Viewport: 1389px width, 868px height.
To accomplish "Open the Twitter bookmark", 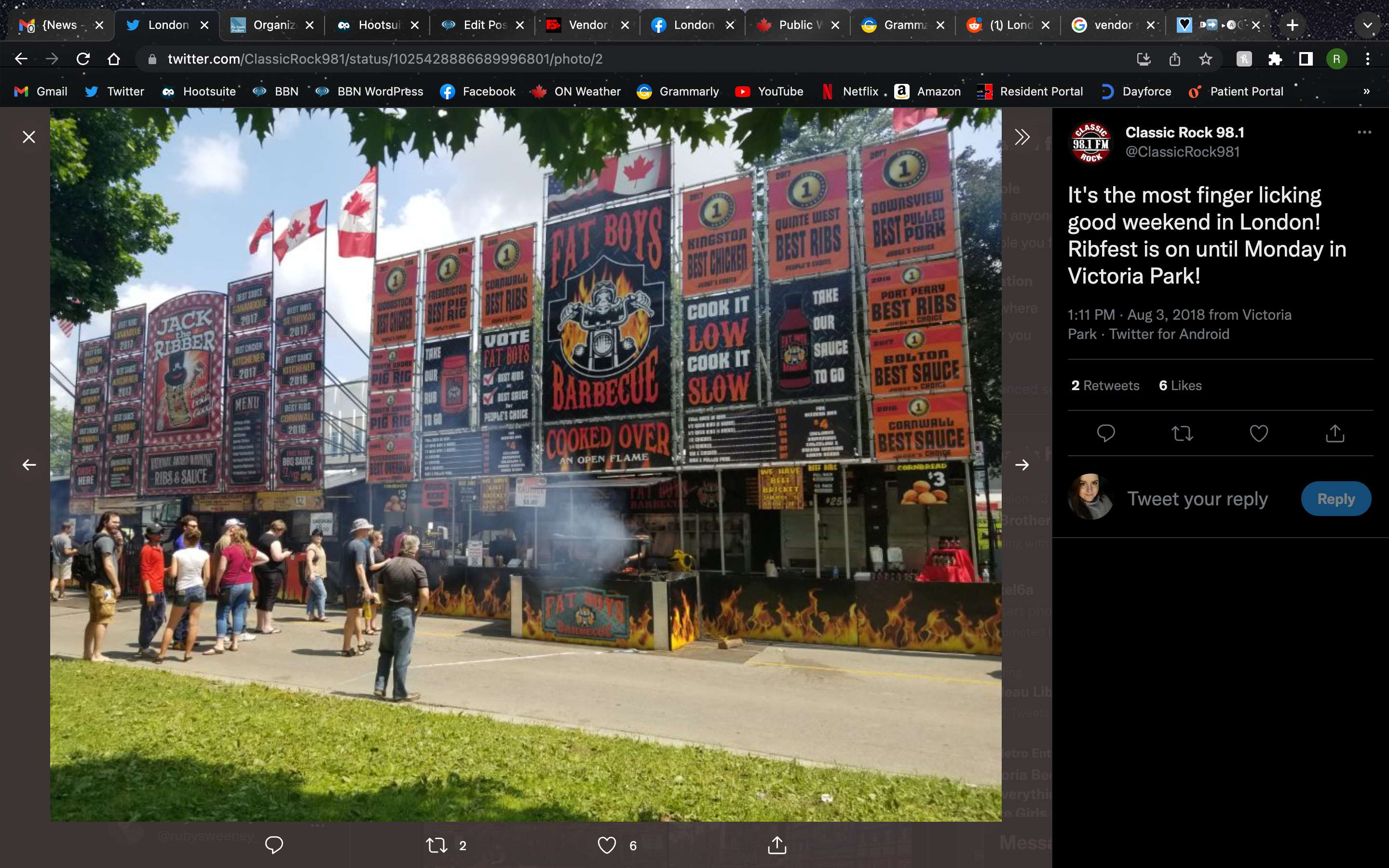I will click(x=115, y=91).
